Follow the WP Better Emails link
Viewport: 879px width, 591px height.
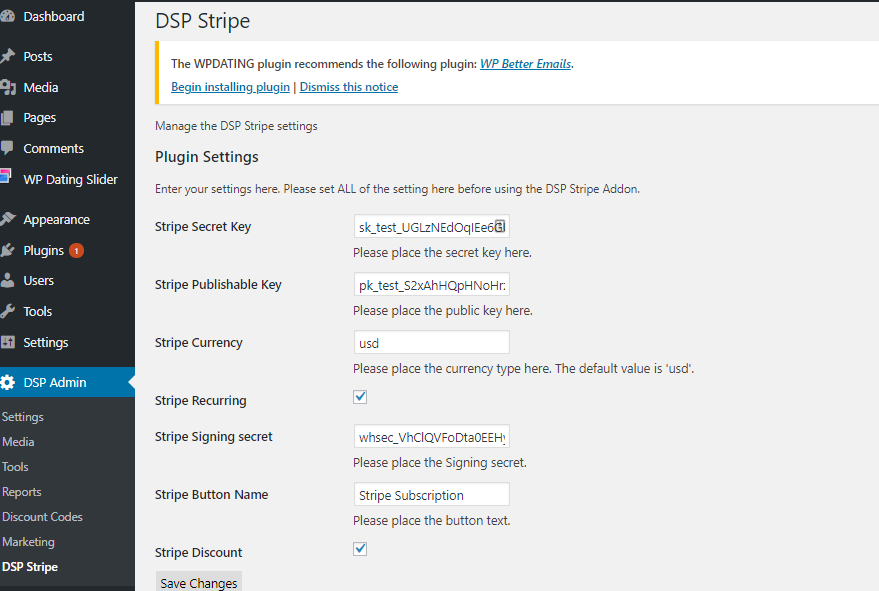pos(525,64)
